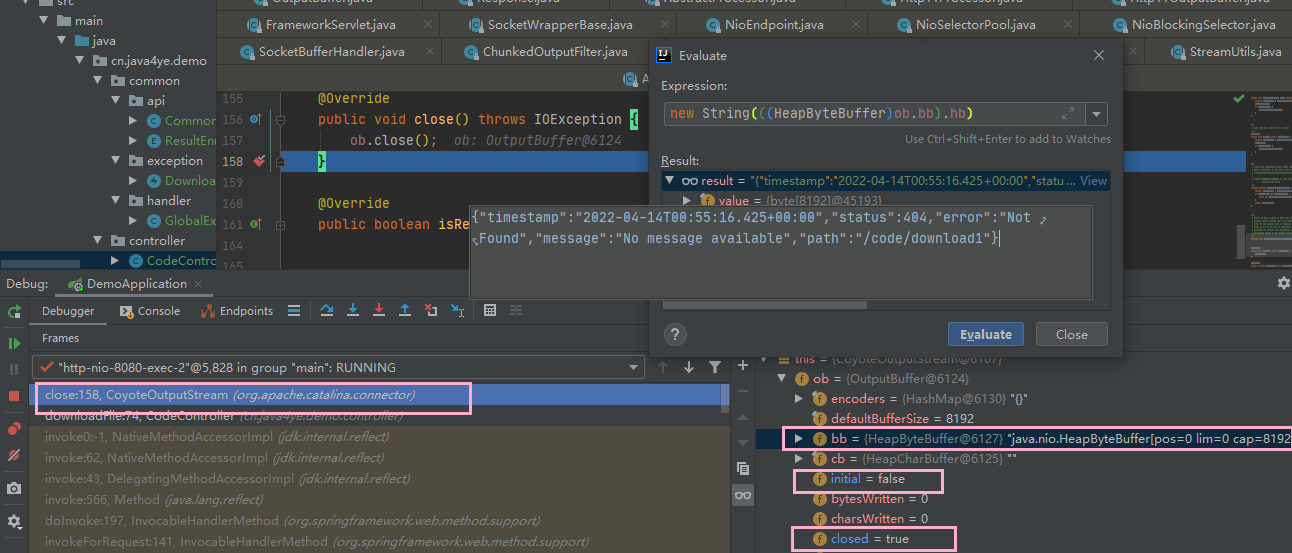Switch to the Endpoints tab
Viewport: 1292px width, 553px height.
pos(237,311)
